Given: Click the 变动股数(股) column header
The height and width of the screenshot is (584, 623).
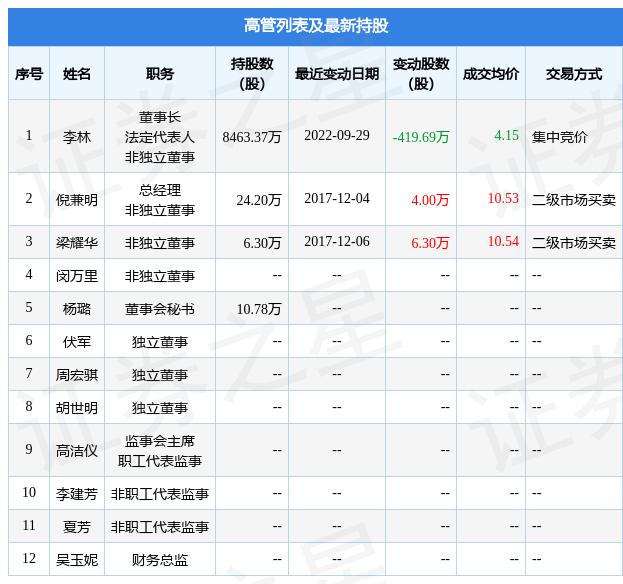Looking at the screenshot, I should coord(421,73).
